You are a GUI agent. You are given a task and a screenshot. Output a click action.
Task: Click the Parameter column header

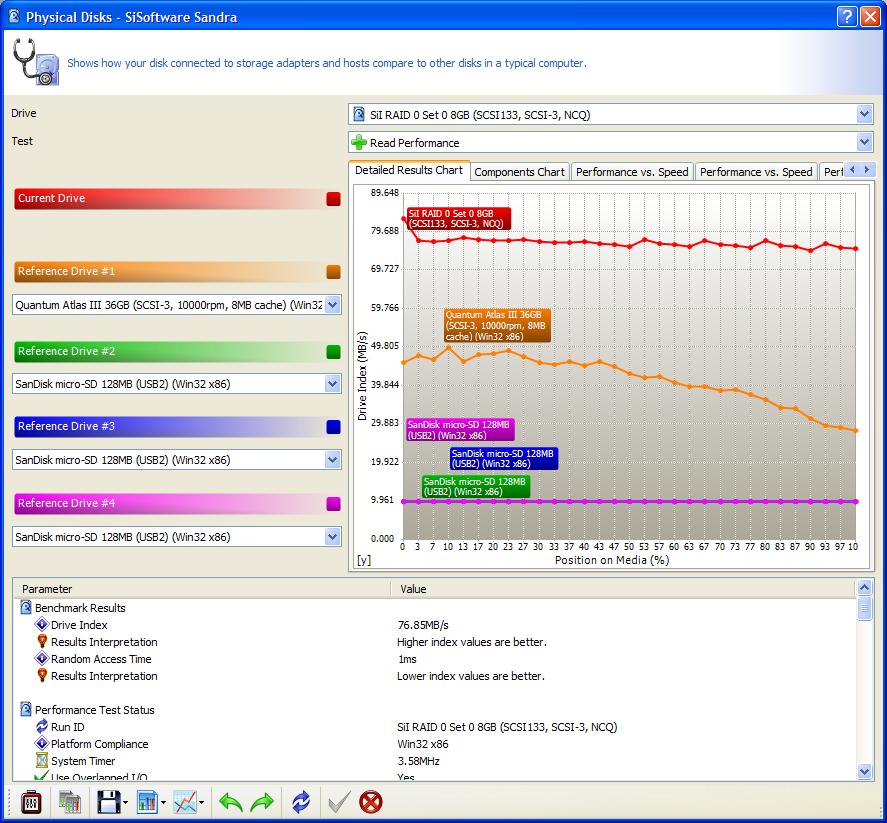click(202, 589)
